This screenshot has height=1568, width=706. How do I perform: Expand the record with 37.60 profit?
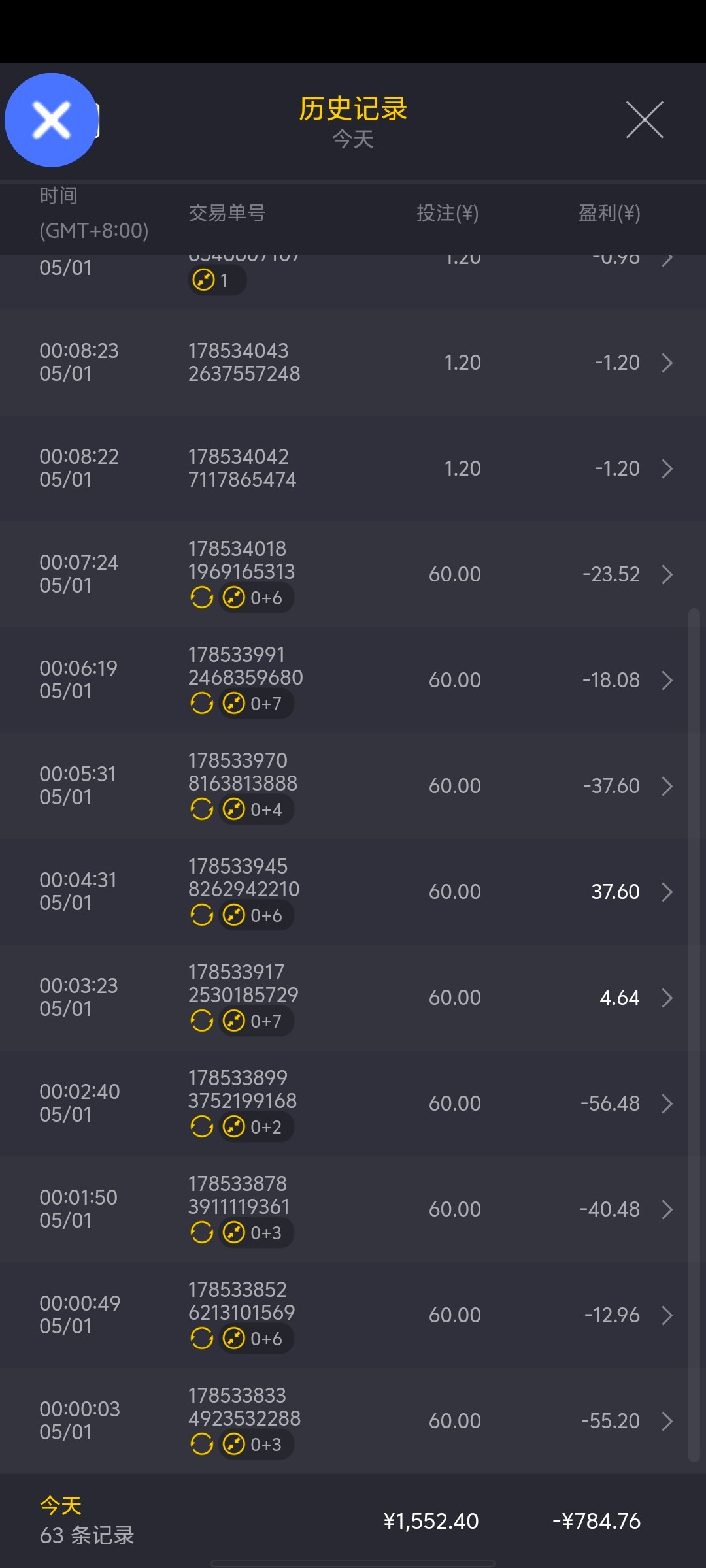667,892
